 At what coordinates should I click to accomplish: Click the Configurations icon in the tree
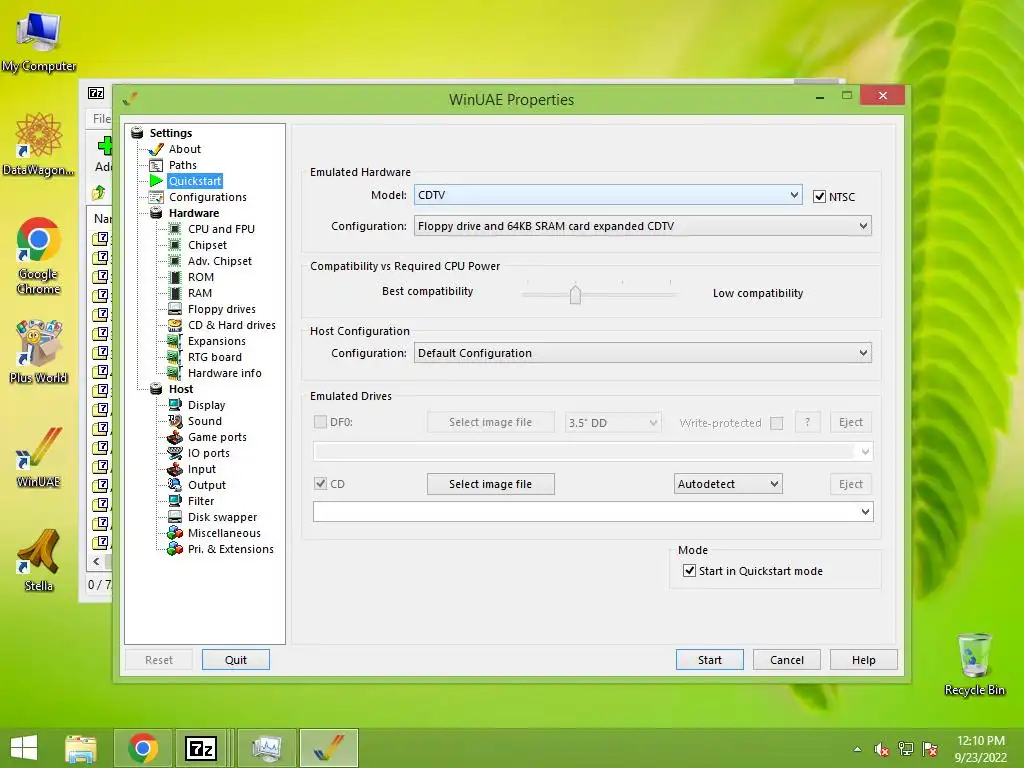(156, 197)
